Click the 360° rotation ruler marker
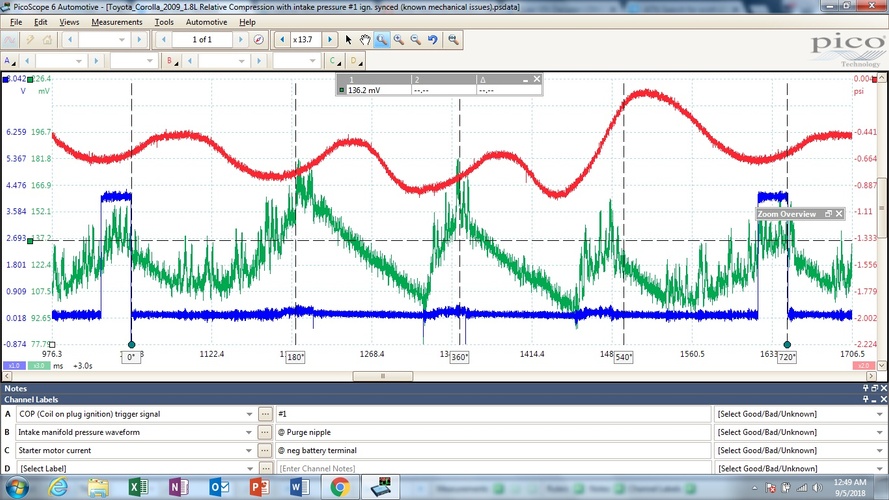 459,357
